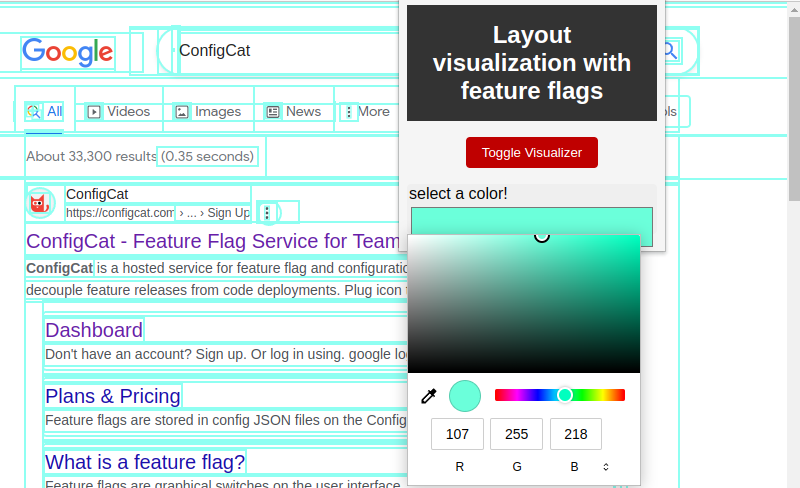Viewport: 800px width, 488px height.
Task: Click the G value field showing 255
Action: point(516,434)
